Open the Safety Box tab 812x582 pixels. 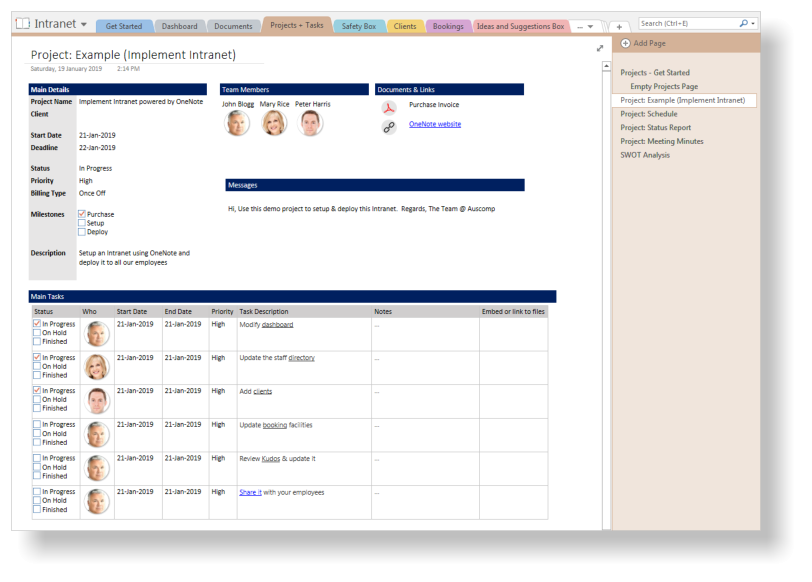[x=358, y=26]
